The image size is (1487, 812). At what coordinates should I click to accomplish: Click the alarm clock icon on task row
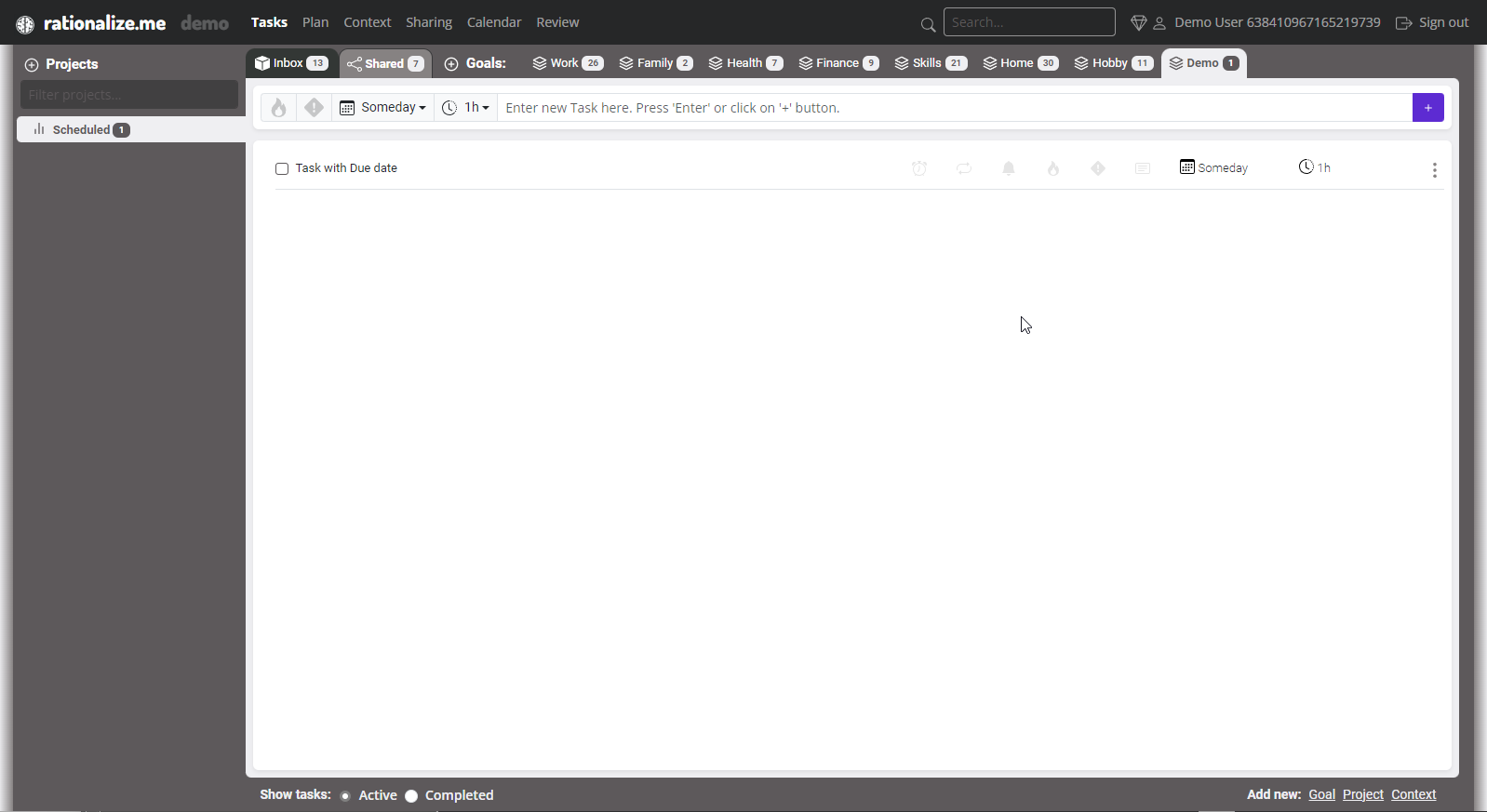coord(919,168)
